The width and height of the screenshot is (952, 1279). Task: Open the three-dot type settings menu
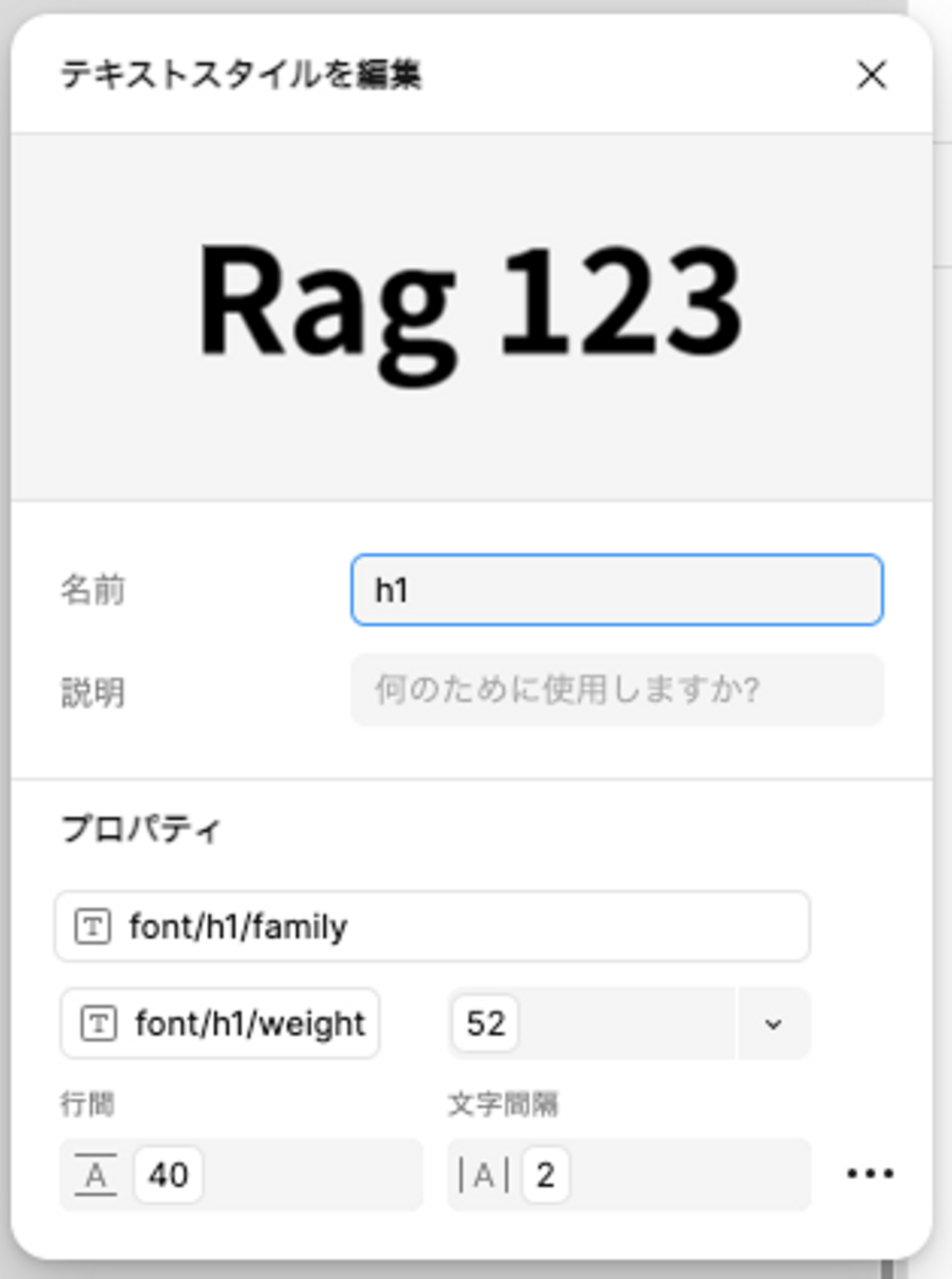click(870, 1173)
